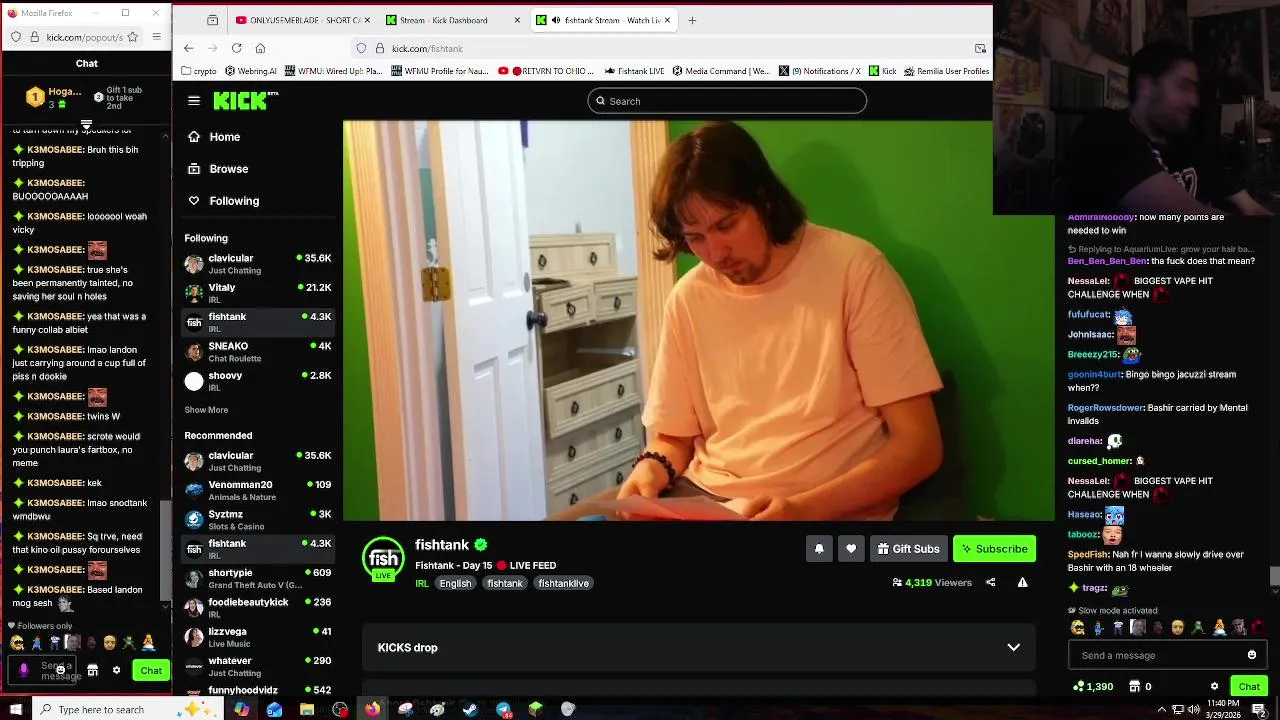
Task: Click the purple microphone icon in popout chat
Action: click(24, 670)
